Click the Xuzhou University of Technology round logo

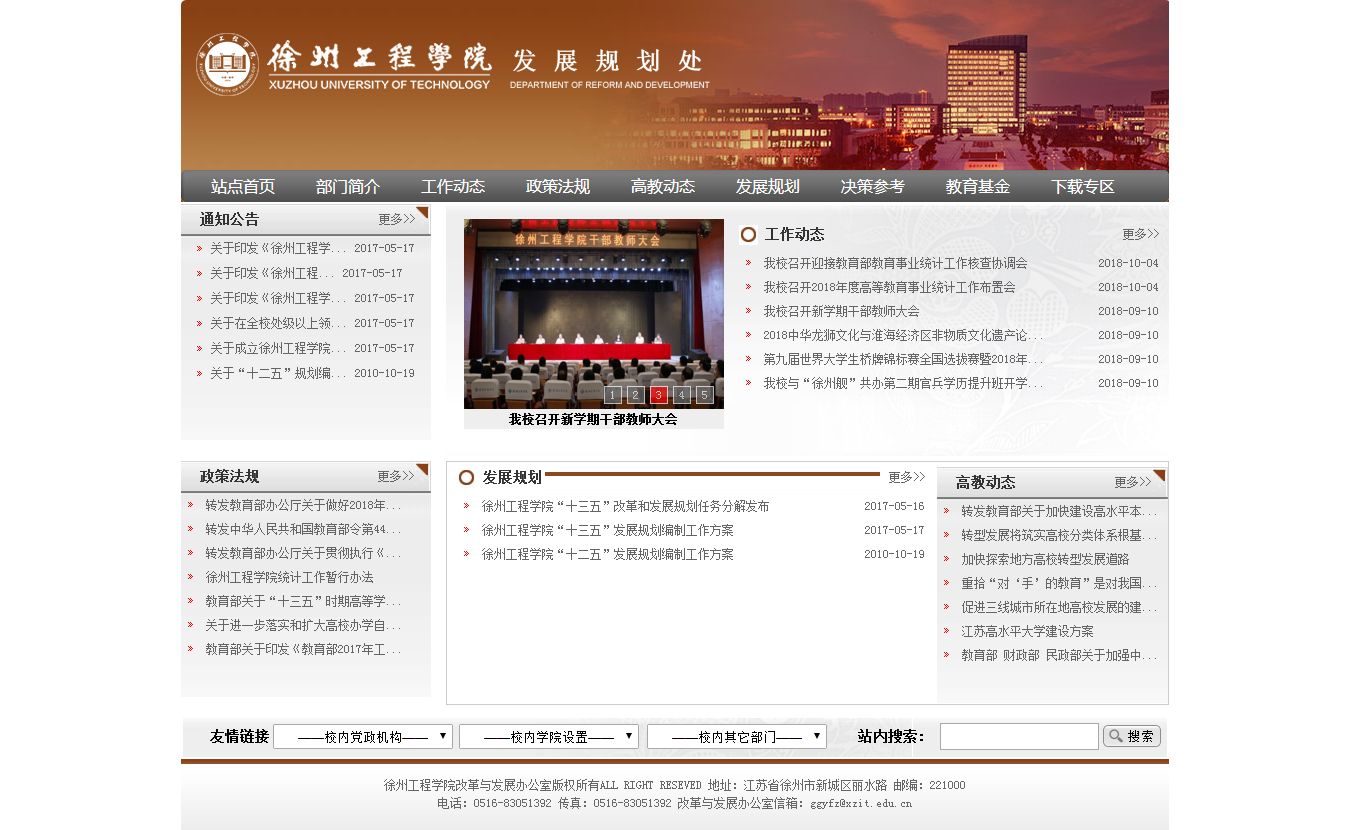(227, 64)
